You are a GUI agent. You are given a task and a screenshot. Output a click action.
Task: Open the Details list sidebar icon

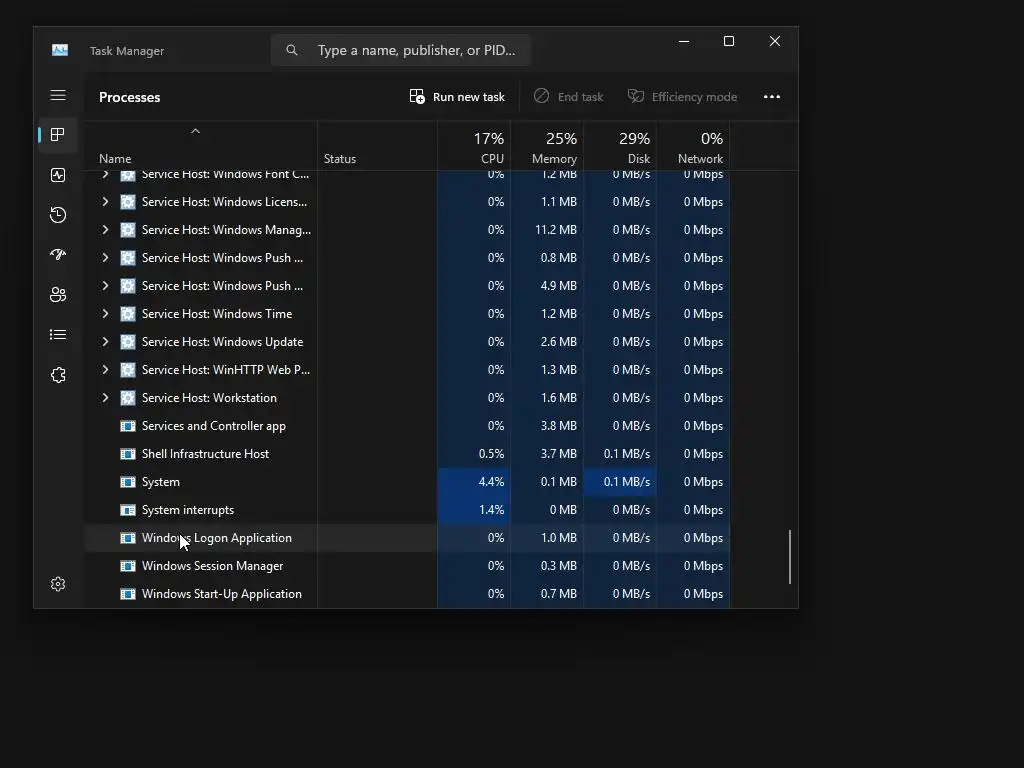coord(57,334)
